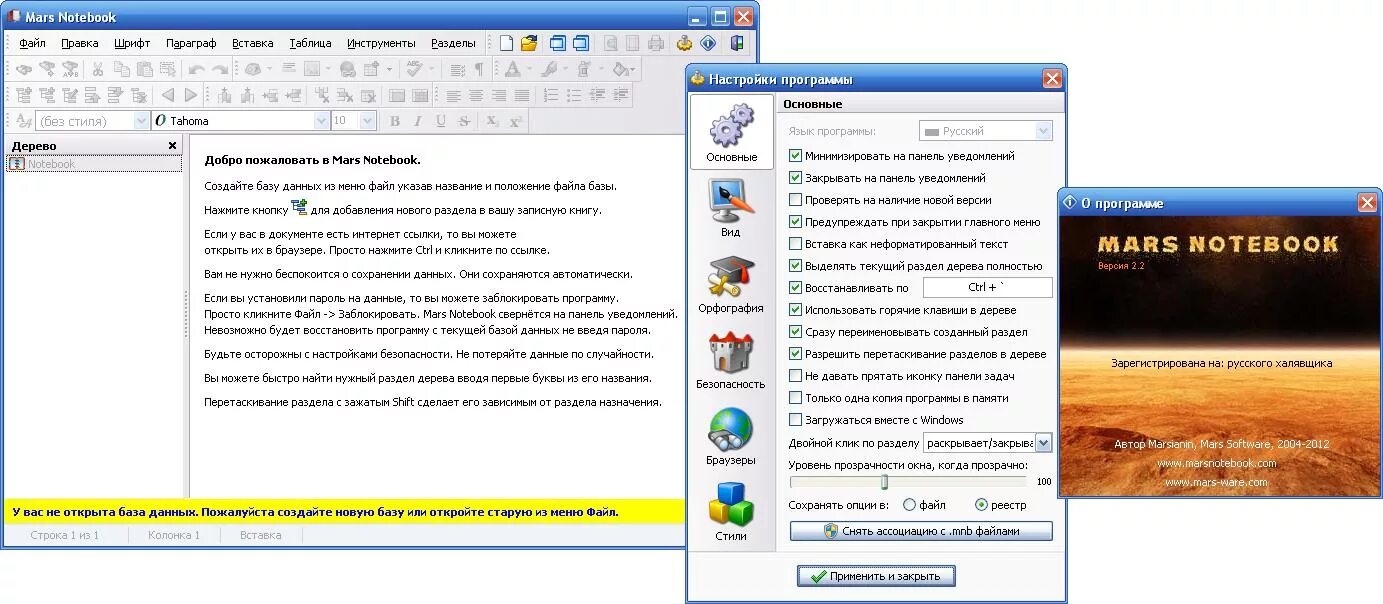The height and width of the screenshot is (604, 1383).
Task: Select the 'реестр' radio button
Action: coord(981,505)
